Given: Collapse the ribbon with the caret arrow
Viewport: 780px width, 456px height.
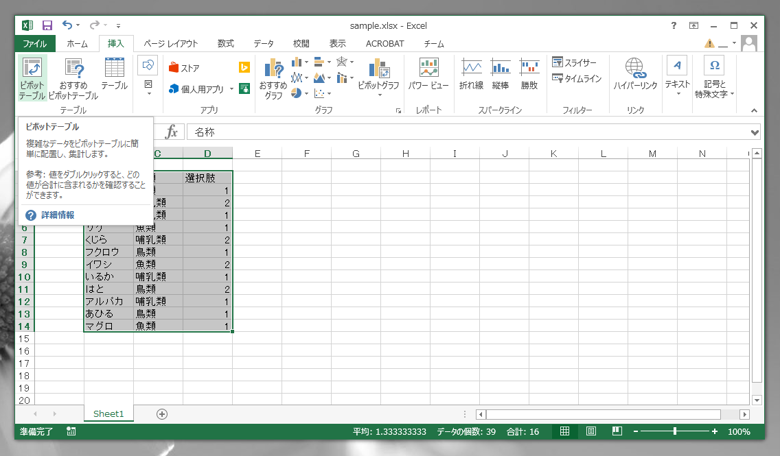Looking at the screenshot, I should coord(754,110).
